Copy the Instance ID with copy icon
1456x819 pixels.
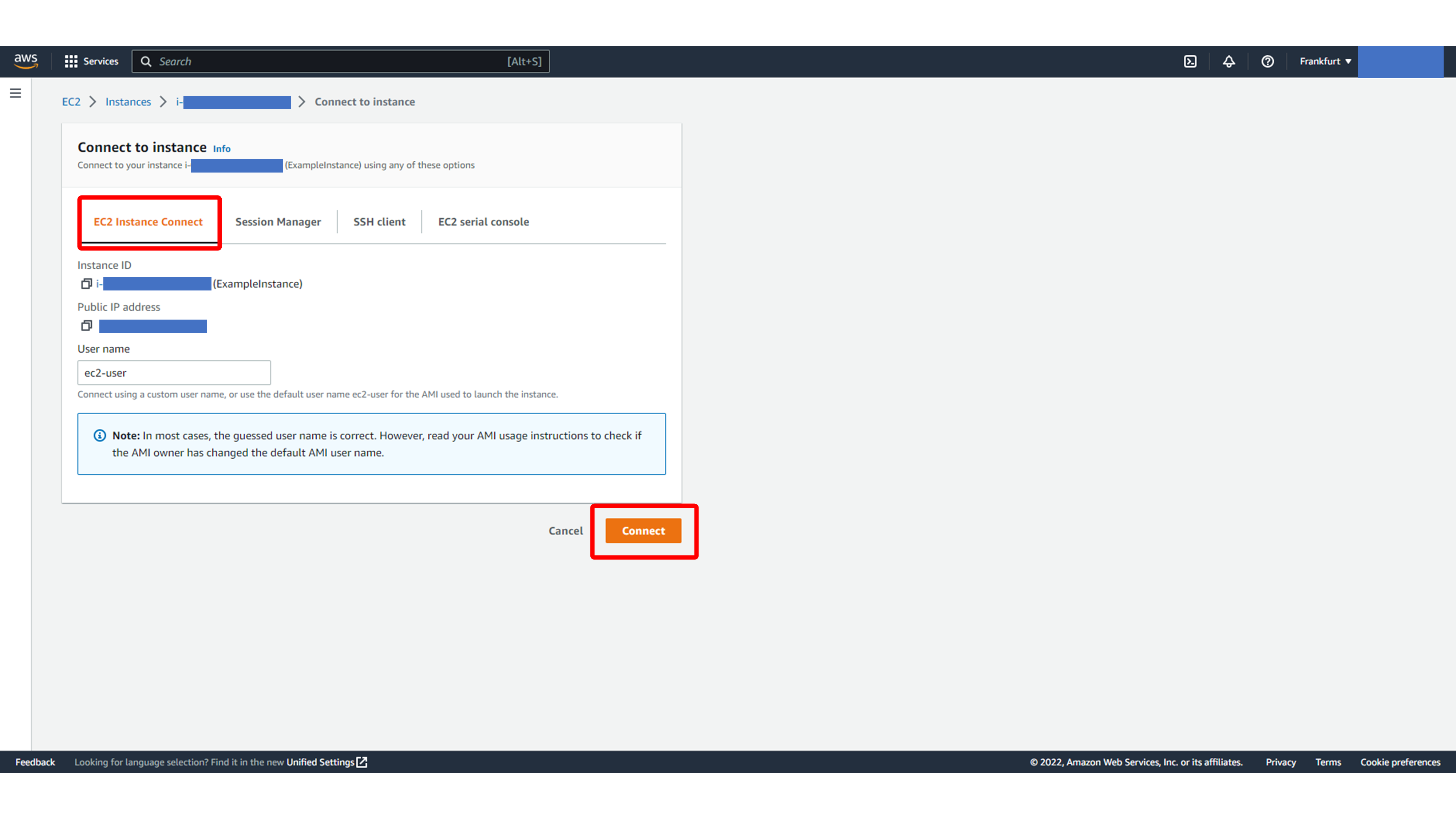click(87, 284)
